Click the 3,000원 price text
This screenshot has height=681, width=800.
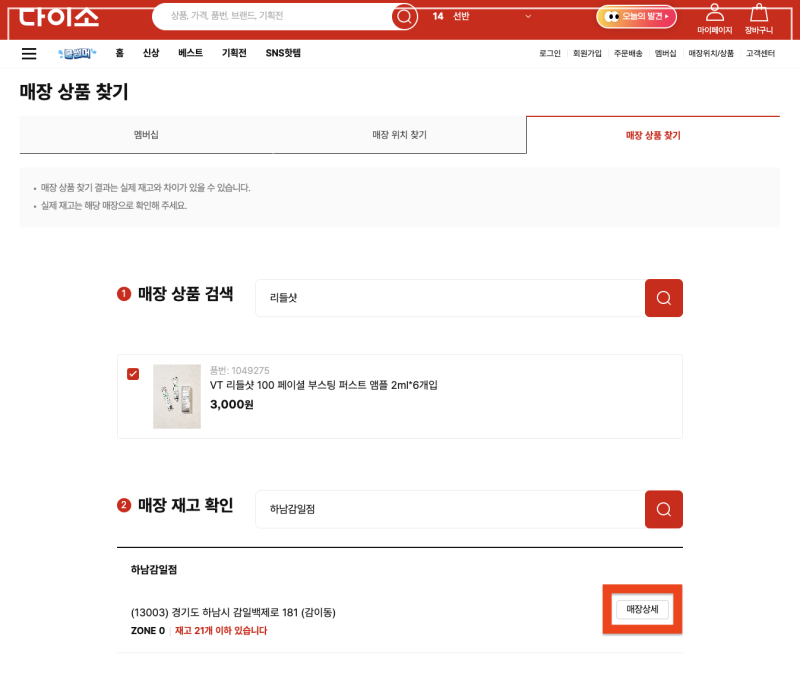[x=232, y=405]
